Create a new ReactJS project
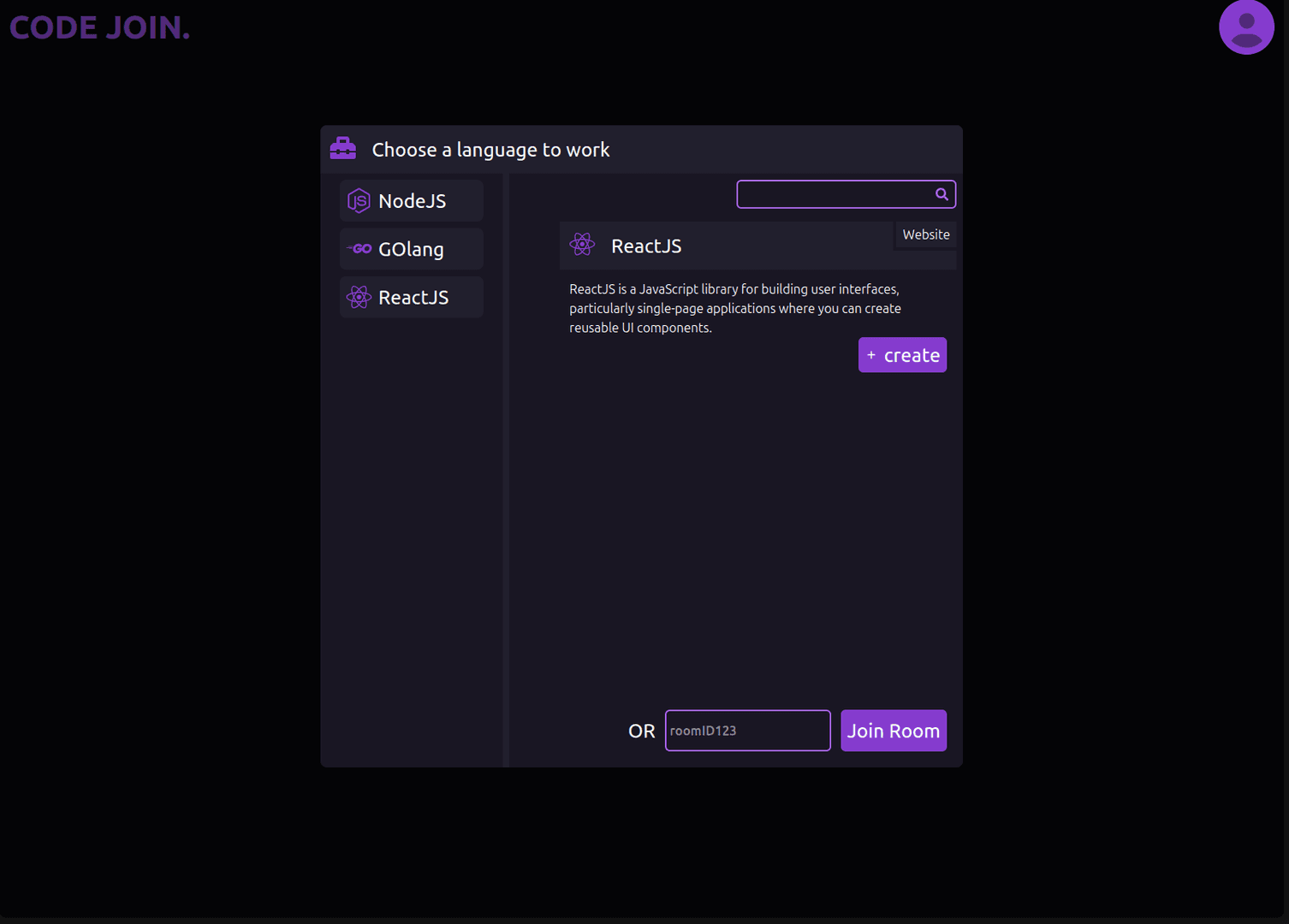The height and width of the screenshot is (924, 1289). pyautogui.click(x=902, y=355)
